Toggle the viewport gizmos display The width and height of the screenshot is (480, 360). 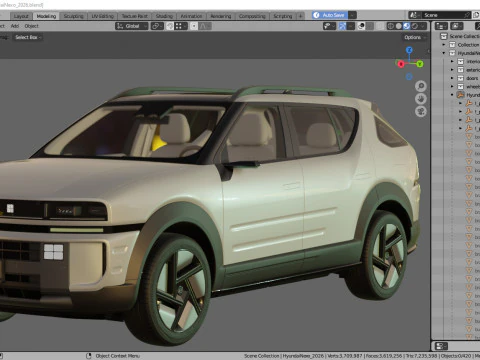tap(343, 26)
